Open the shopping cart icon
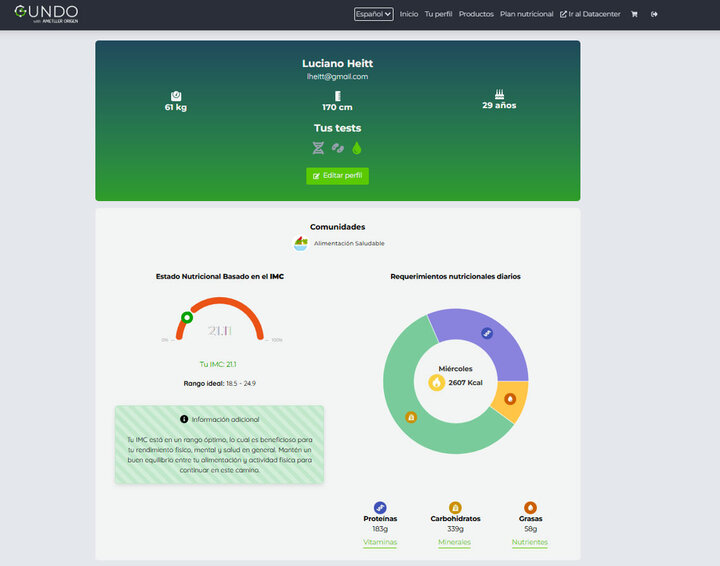 pos(634,14)
